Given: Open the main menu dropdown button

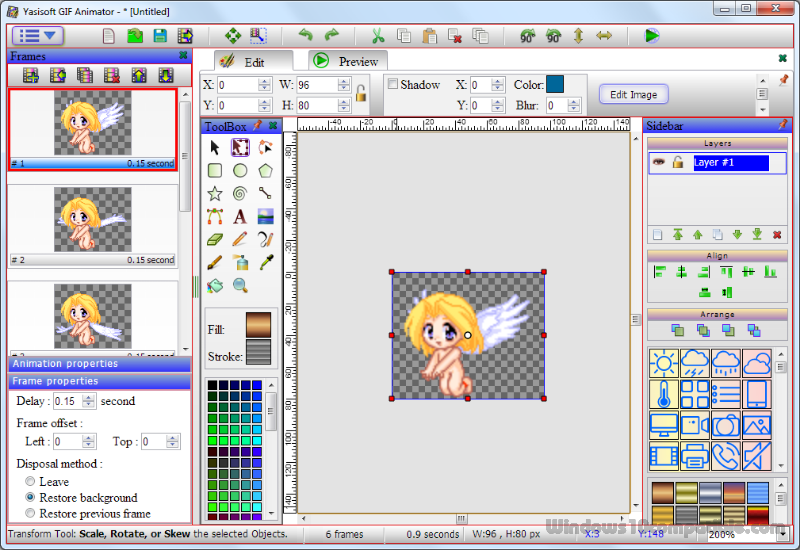Looking at the screenshot, I should pyautogui.click(x=38, y=36).
